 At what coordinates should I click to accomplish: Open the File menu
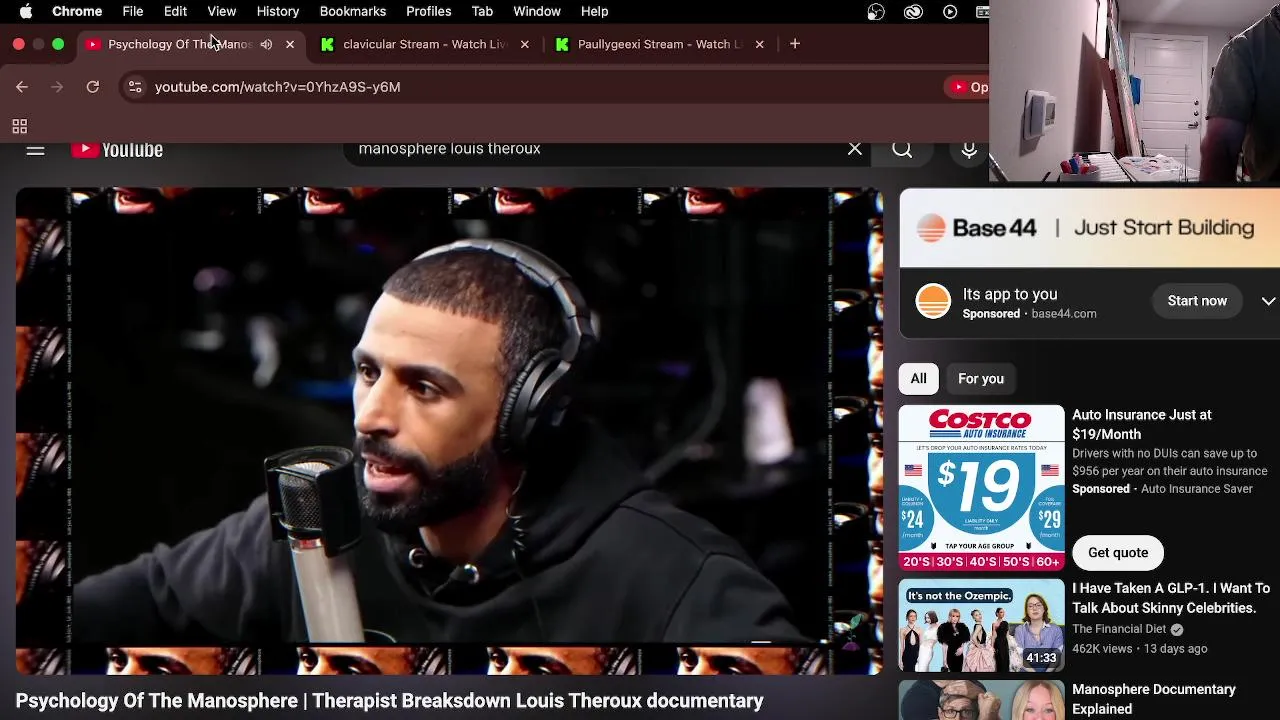133,11
